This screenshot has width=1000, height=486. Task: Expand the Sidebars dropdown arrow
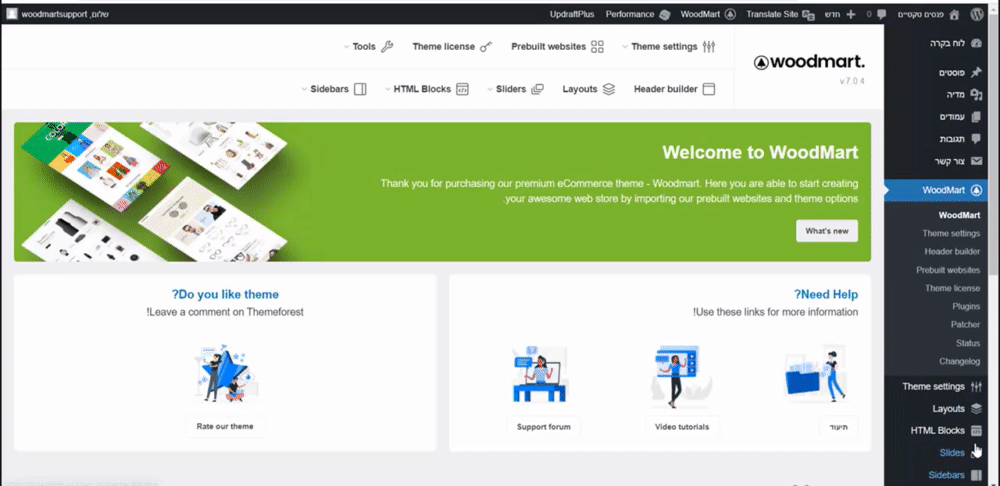click(304, 89)
